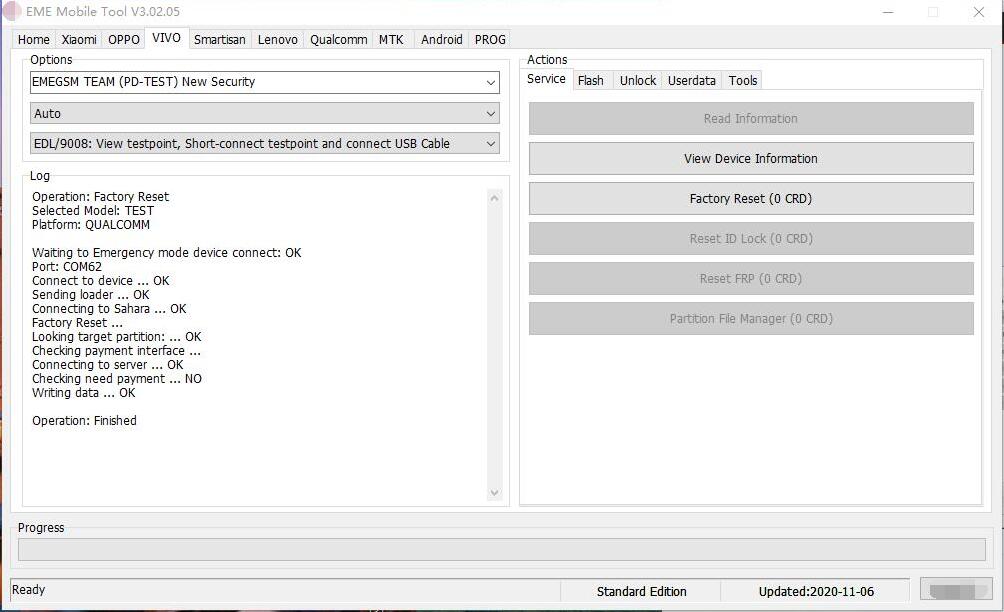1004x612 pixels.
Task: Switch to the Flash actions tab
Action: point(590,81)
